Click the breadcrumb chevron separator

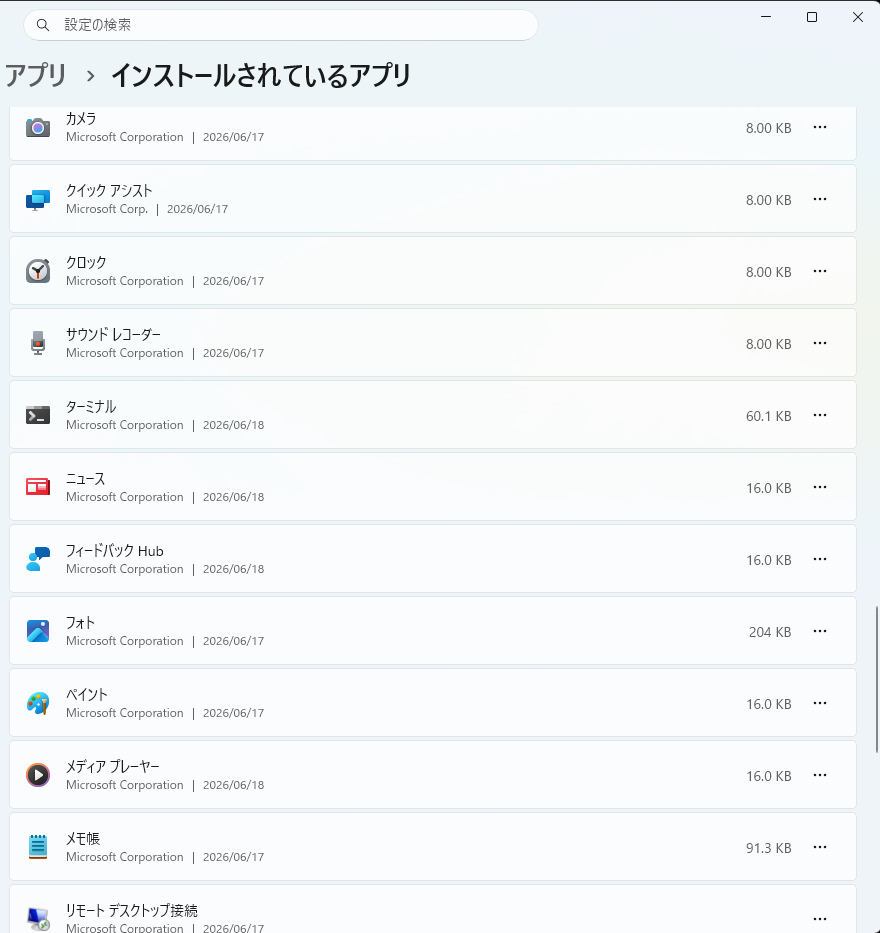coord(90,76)
